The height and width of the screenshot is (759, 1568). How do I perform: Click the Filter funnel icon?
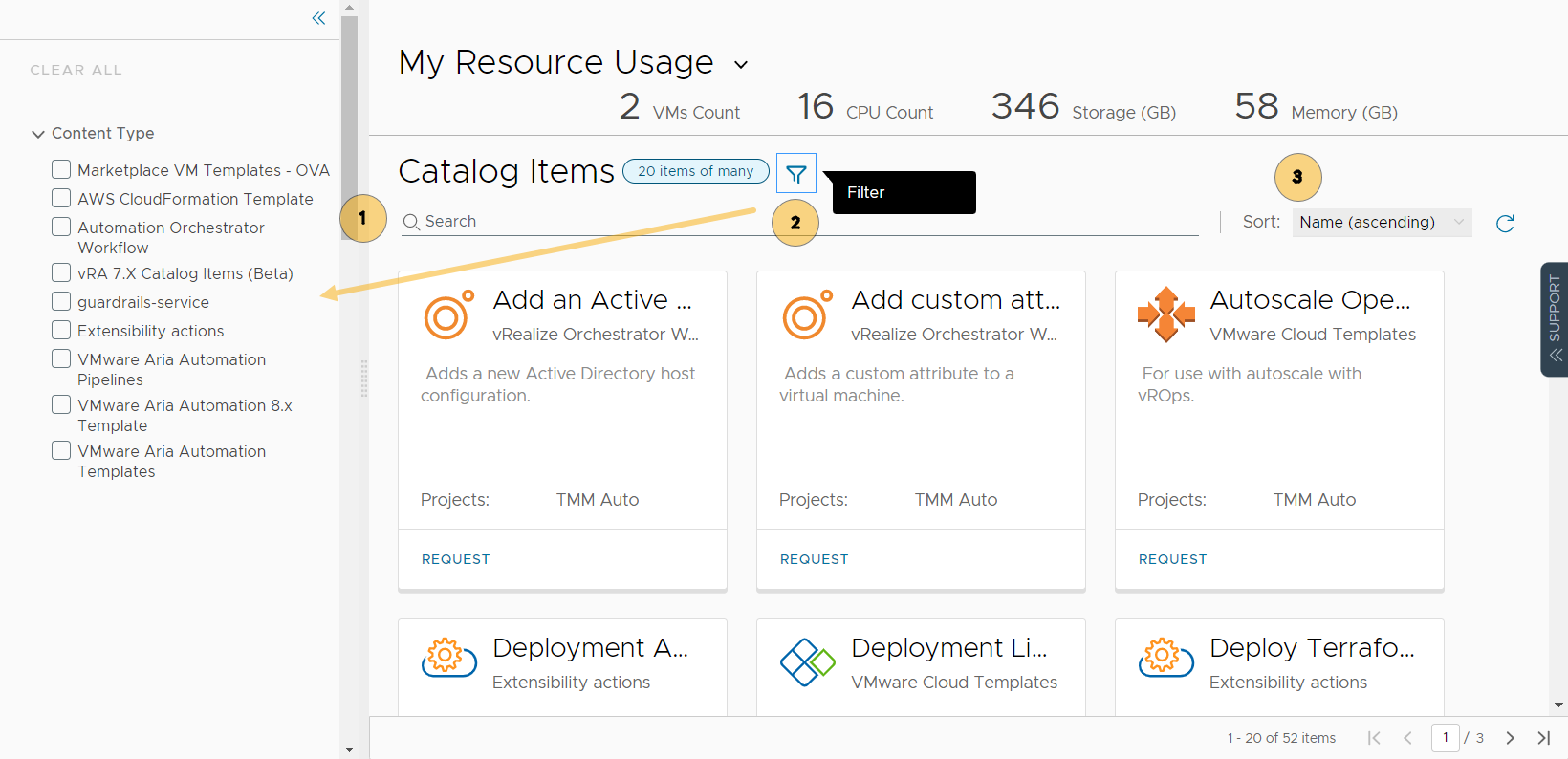796,174
